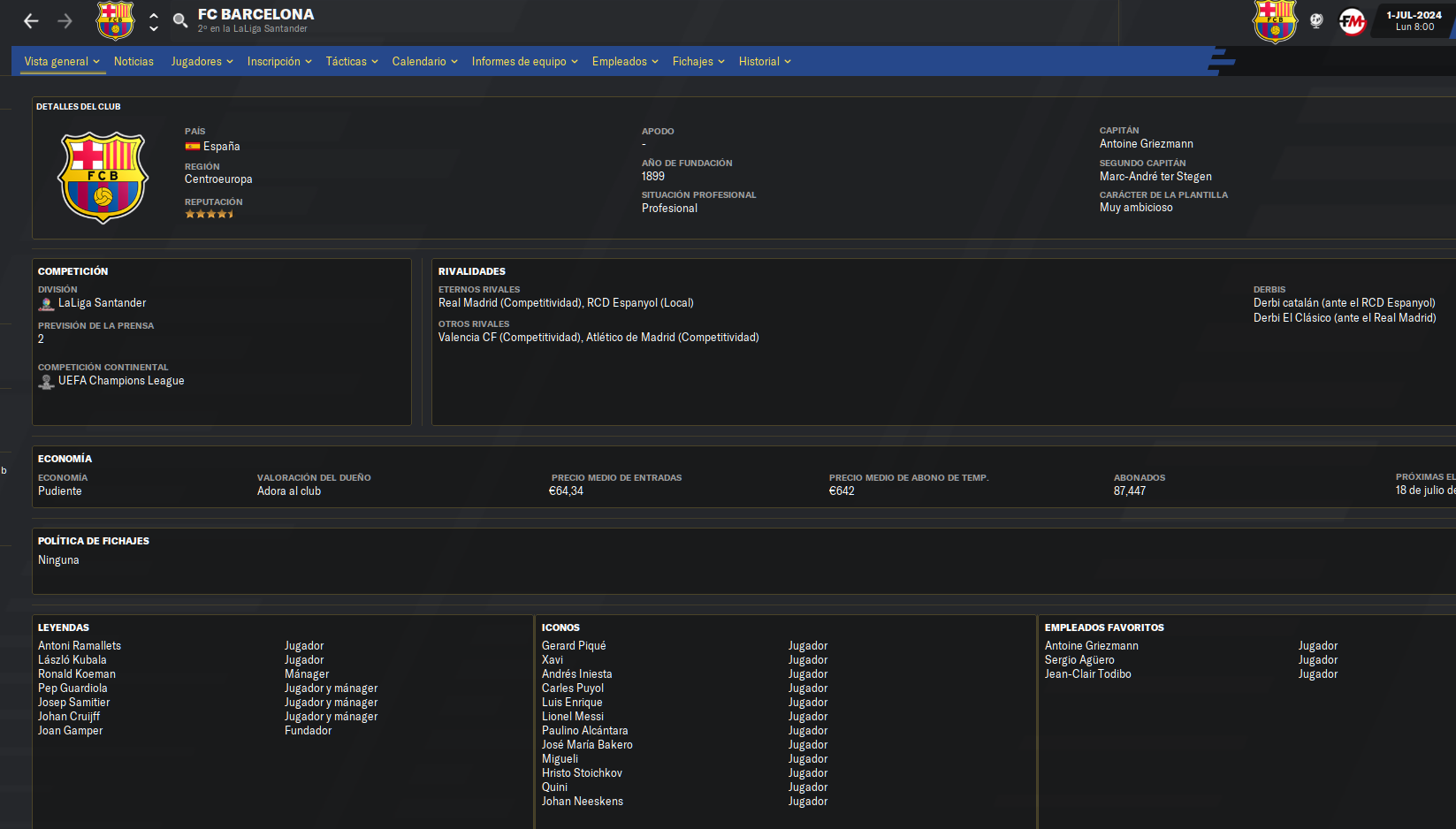Screen dimensions: 1456x829
Task: Open legend László Kubala
Action: pos(72,660)
